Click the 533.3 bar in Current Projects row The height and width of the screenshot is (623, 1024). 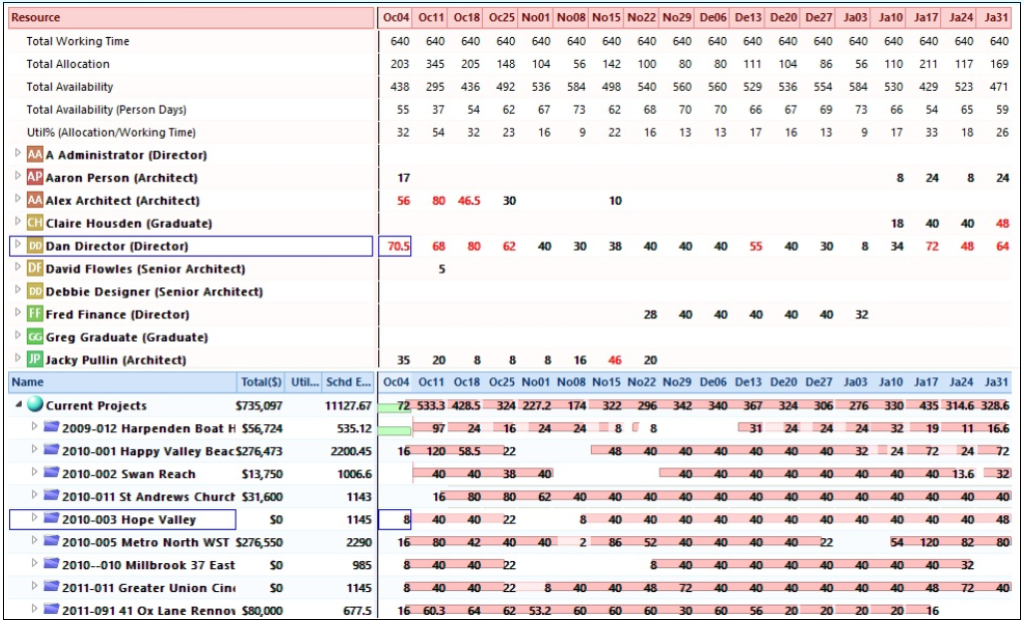pyautogui.click(x=431, y=406)
